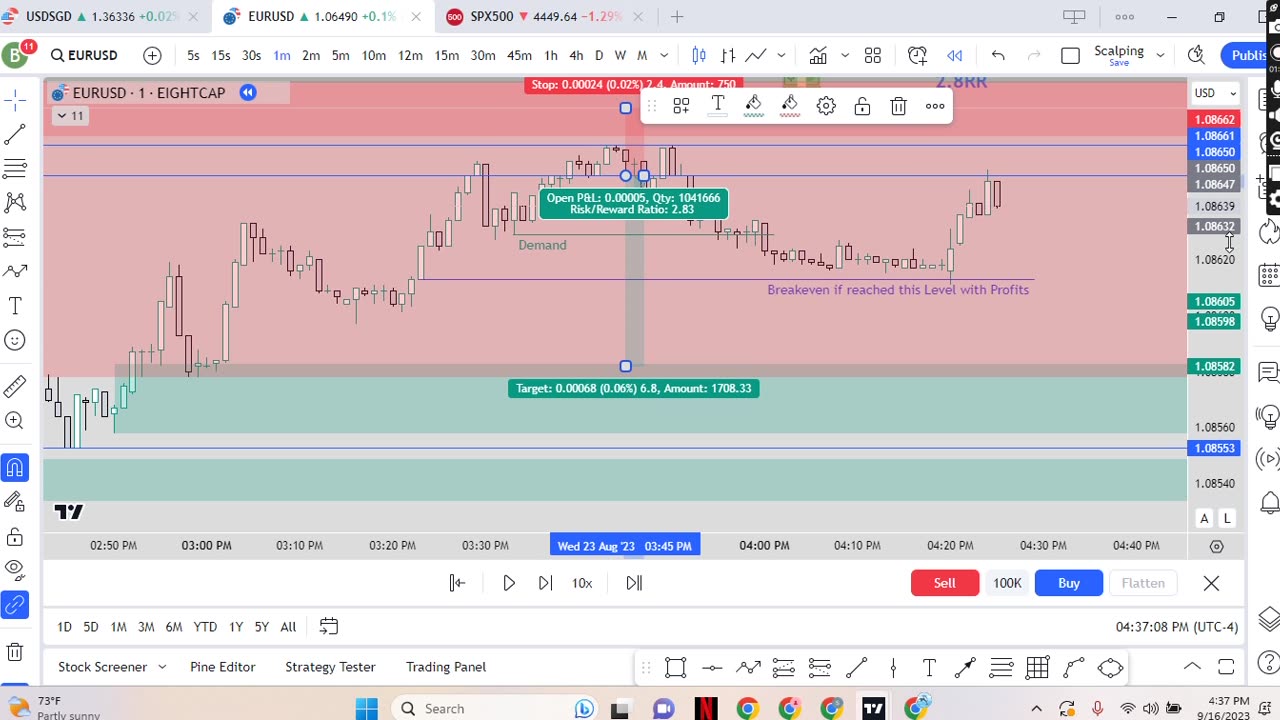
Task: Open timezone 04:37:08 PM (UTC-4)
Action: tap(1177, 627)
